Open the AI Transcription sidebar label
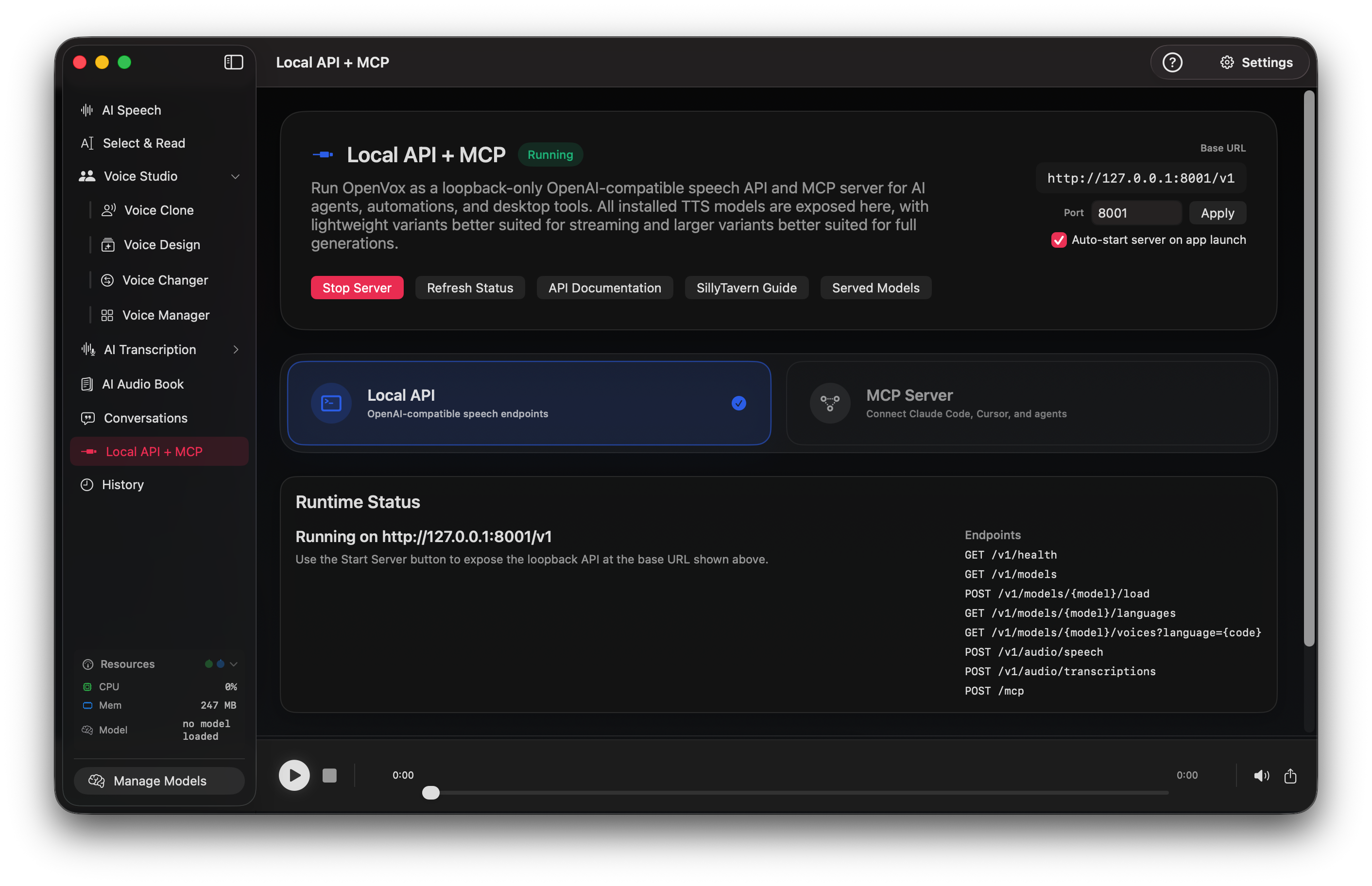Viewport: 1372px width, 886px height. tap(150, 350)
